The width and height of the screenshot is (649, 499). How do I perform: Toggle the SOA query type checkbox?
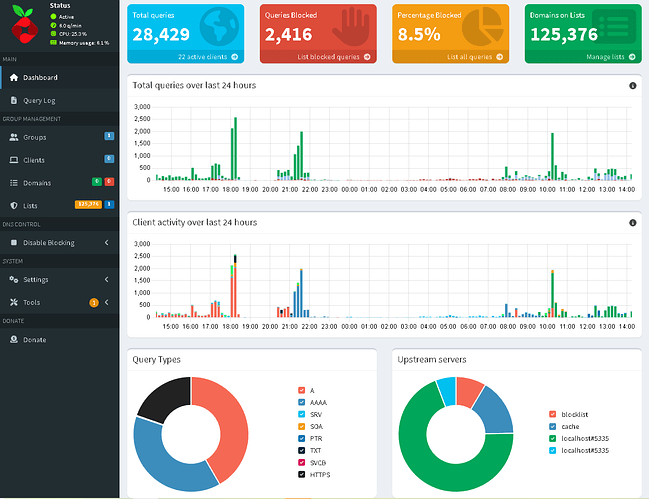pos(301,426)
